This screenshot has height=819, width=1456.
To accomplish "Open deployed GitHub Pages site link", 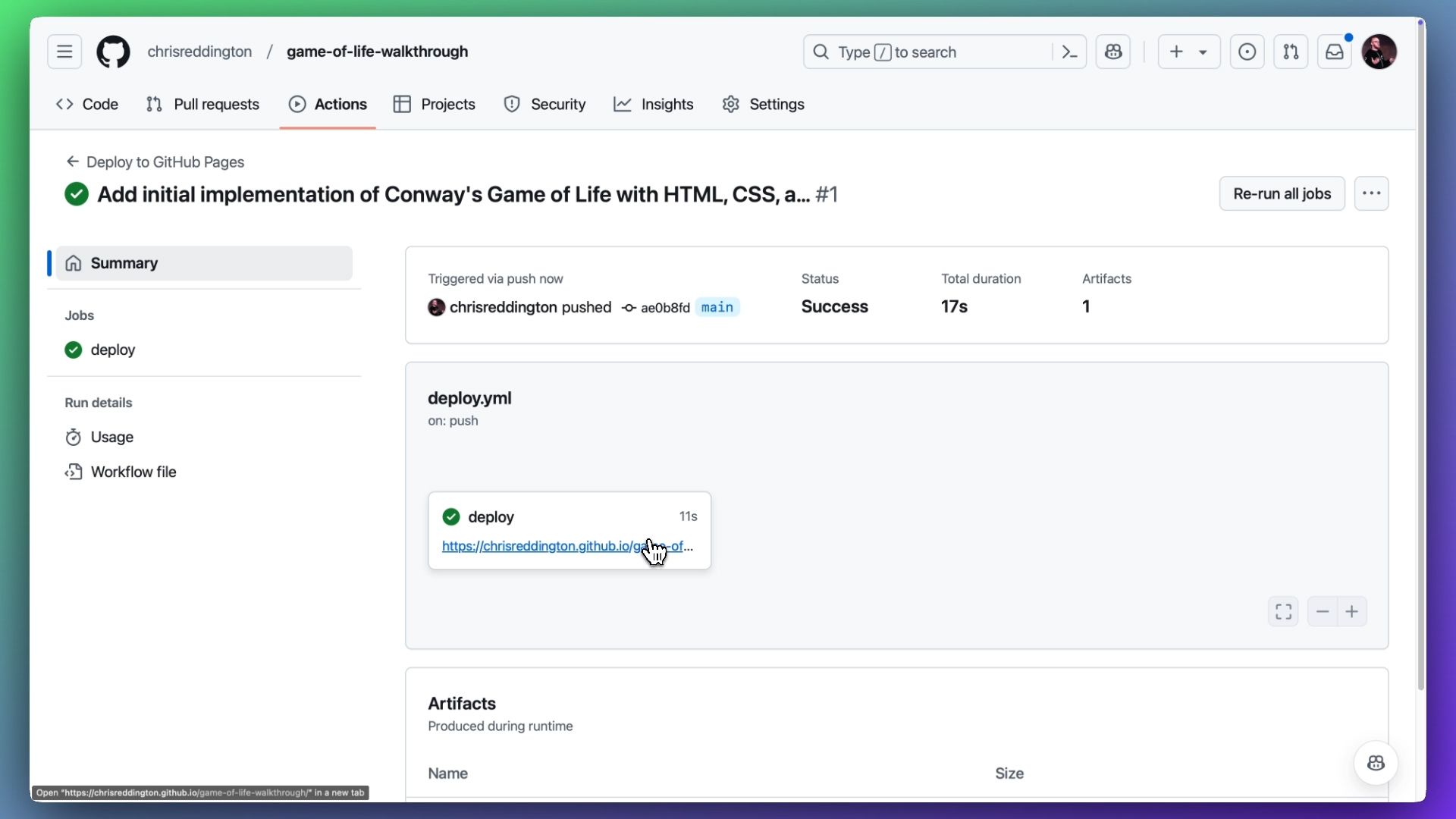I will coord(567,546).
